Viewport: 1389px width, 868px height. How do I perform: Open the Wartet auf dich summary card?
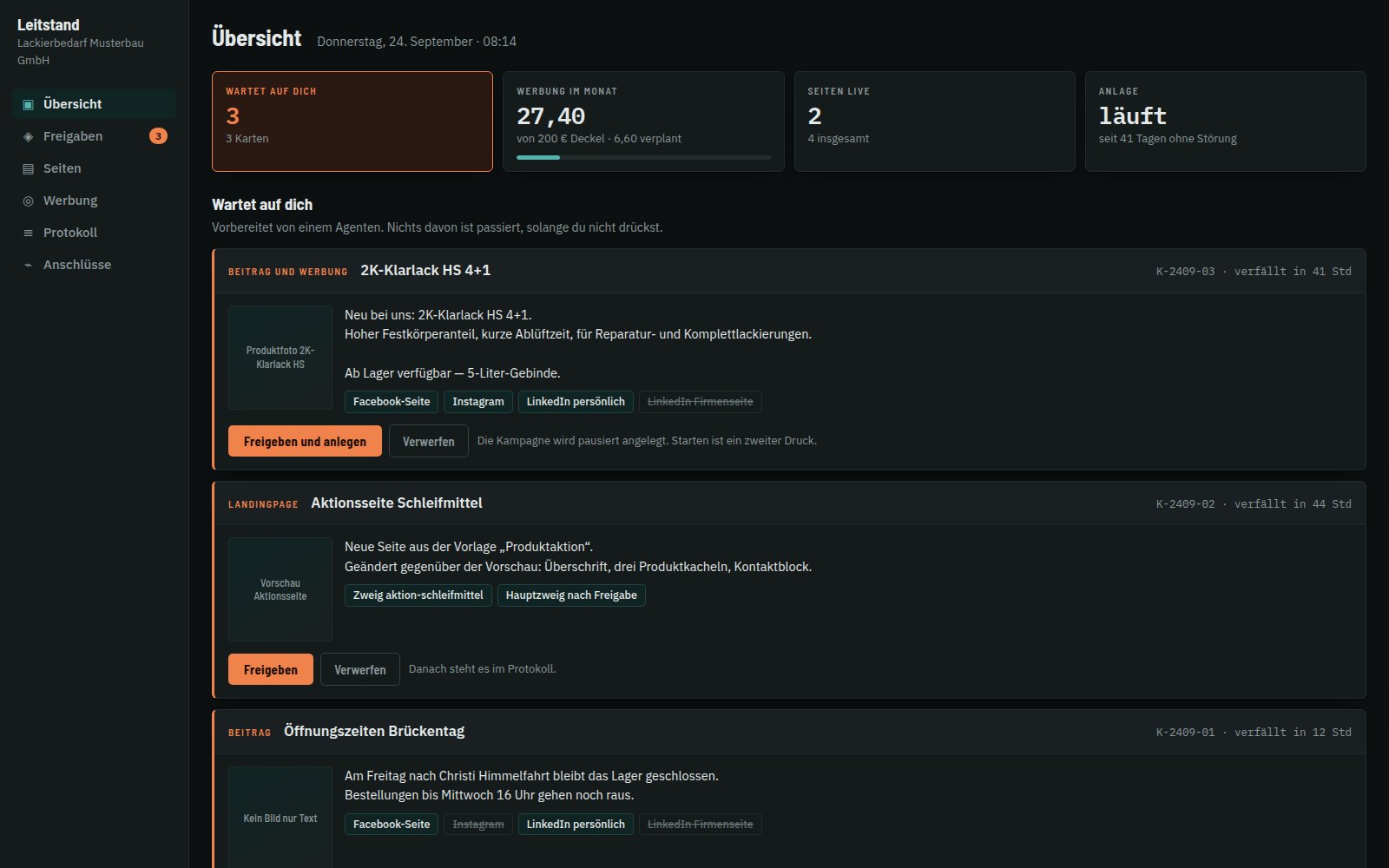tap(352, 122)
